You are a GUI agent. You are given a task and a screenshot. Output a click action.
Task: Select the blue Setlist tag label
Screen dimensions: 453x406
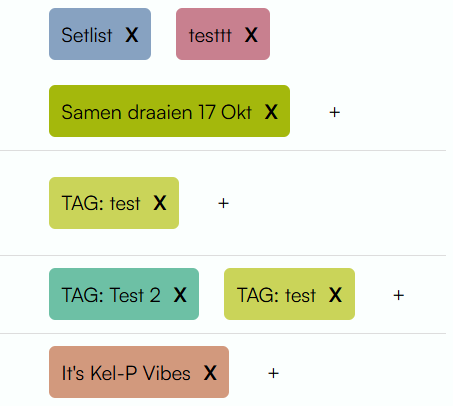[87, 35]
